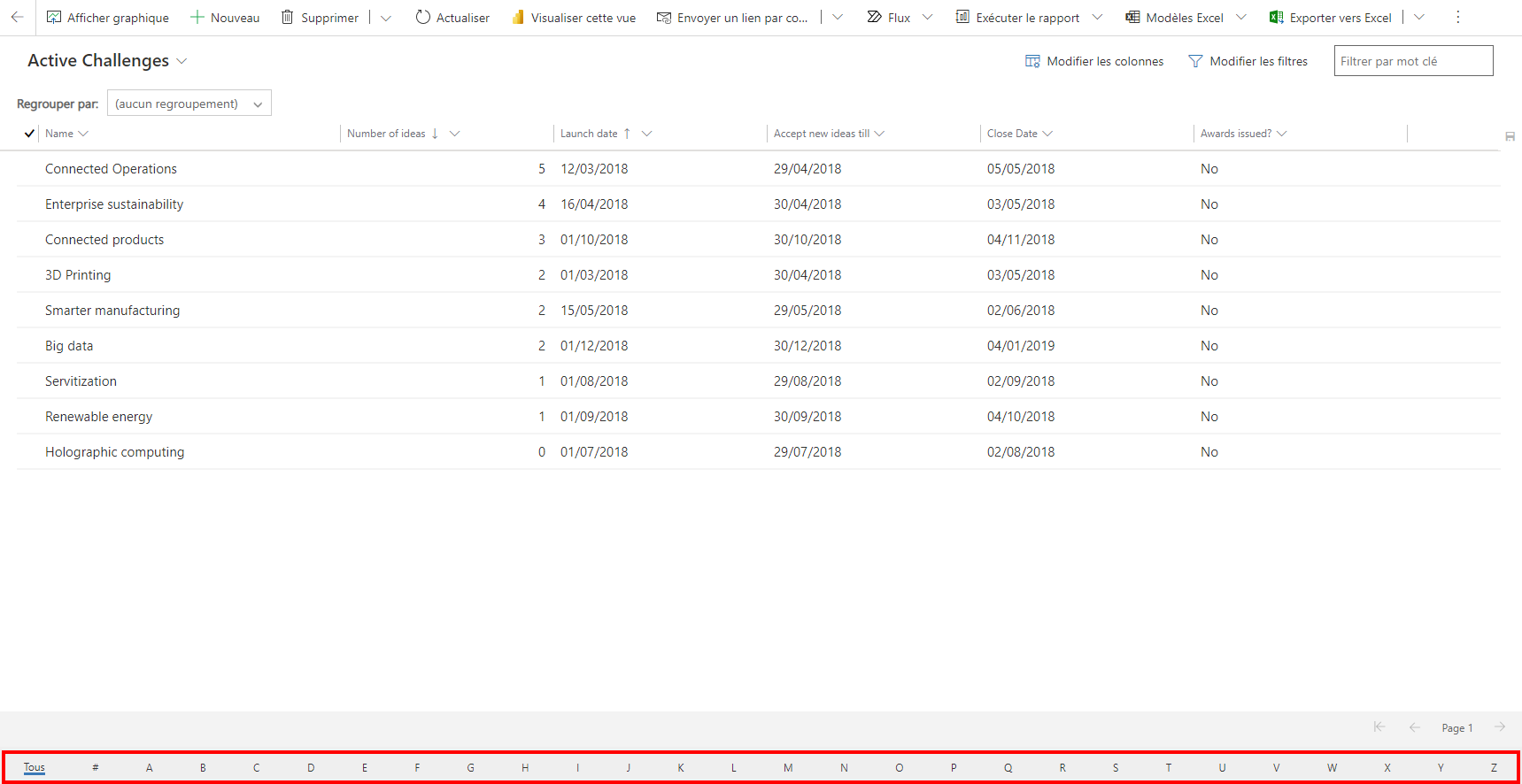Screen dimensions: 1522x784
Task: Click the back arrow icon
Action: click(x=17, y=17)
